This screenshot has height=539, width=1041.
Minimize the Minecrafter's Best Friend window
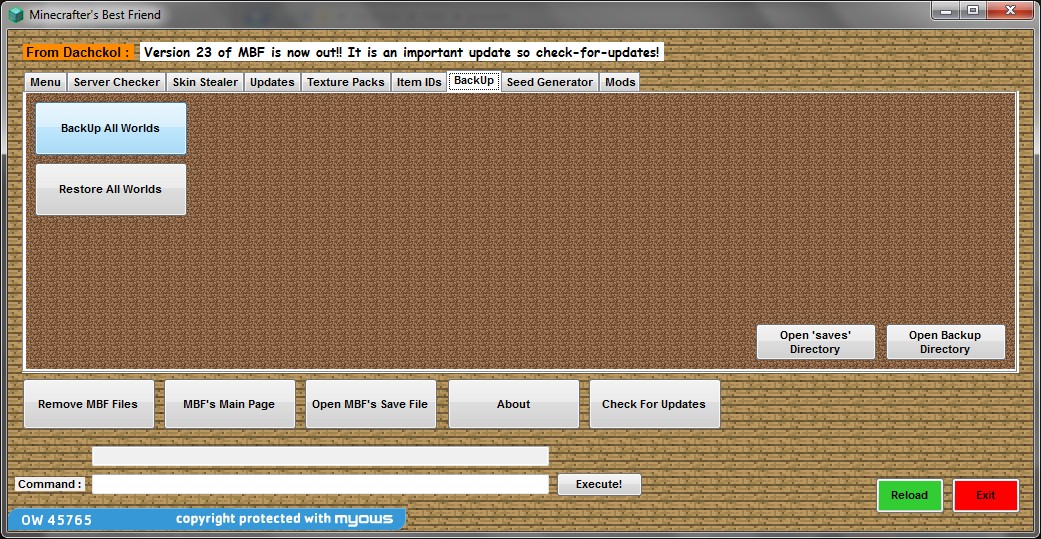point(945,11)
